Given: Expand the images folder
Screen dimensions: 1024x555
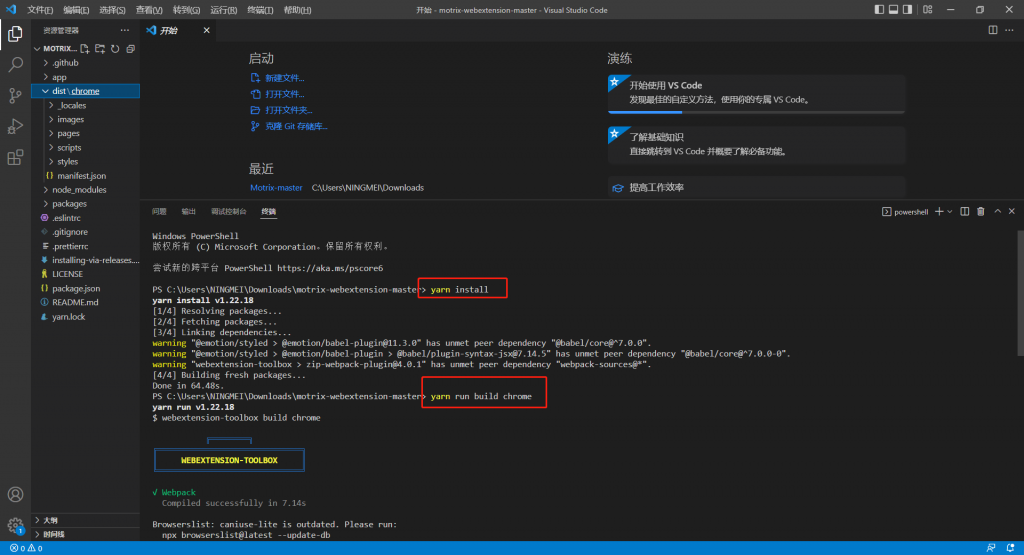Looking at the screenshot, I should 86,119.
